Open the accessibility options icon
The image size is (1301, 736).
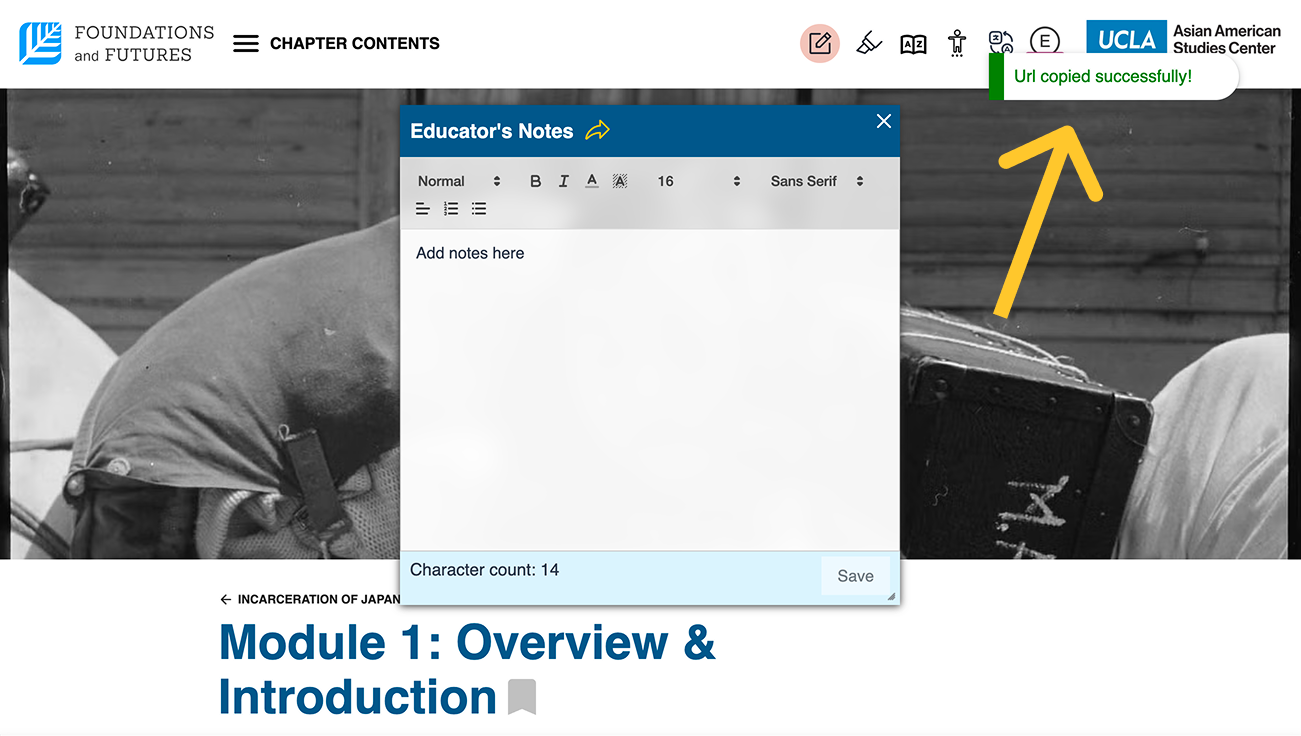(957, 43)
